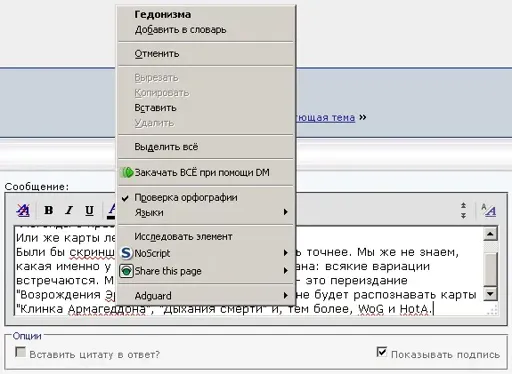This screenshot has height=374, width=512.
Task: Click "Отменить" in the context menu
Action: pos(206,54)
